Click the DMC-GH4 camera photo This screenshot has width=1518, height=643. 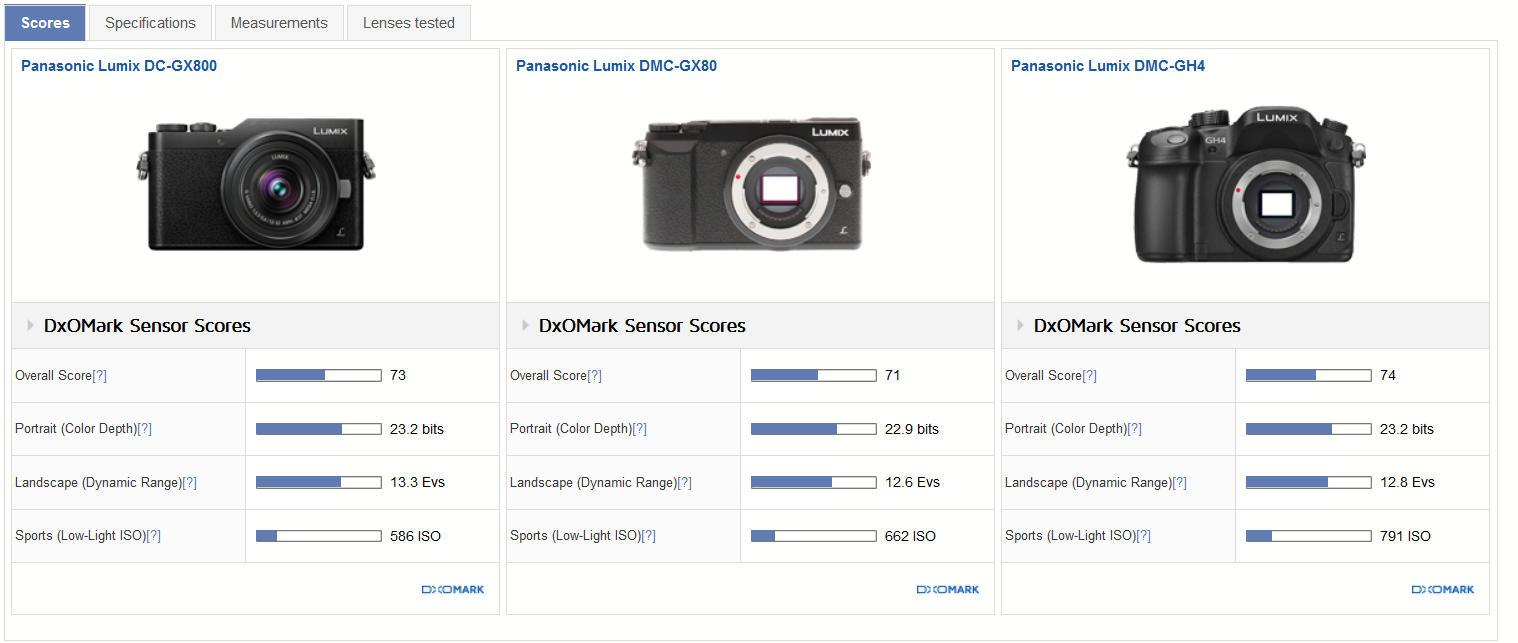coord(1245,185)
